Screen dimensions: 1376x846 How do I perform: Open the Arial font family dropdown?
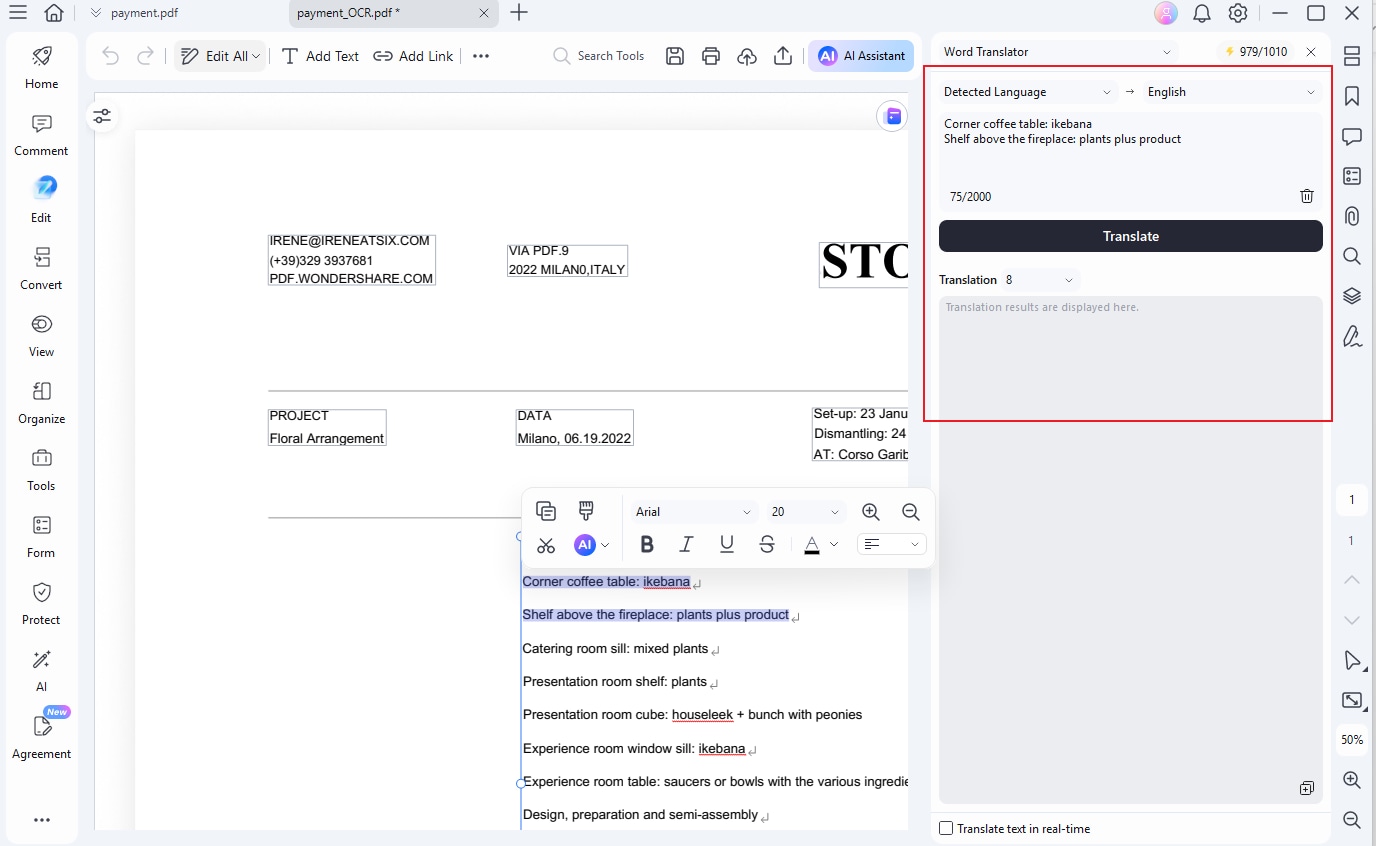(693, 512)
